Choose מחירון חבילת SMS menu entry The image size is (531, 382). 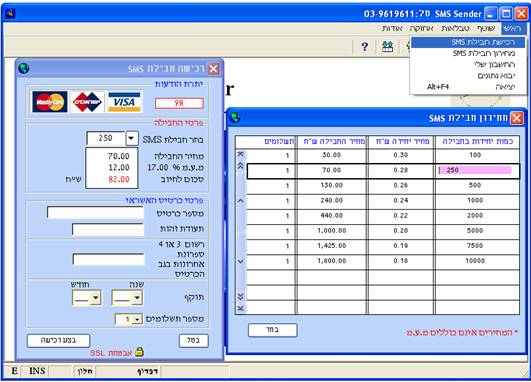(x=468, y=53)
